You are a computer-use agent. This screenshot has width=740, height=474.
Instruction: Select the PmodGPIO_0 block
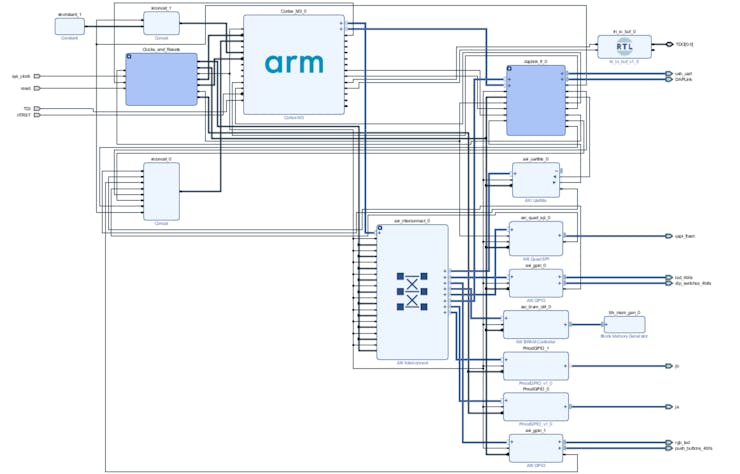(x=536, y=406)
